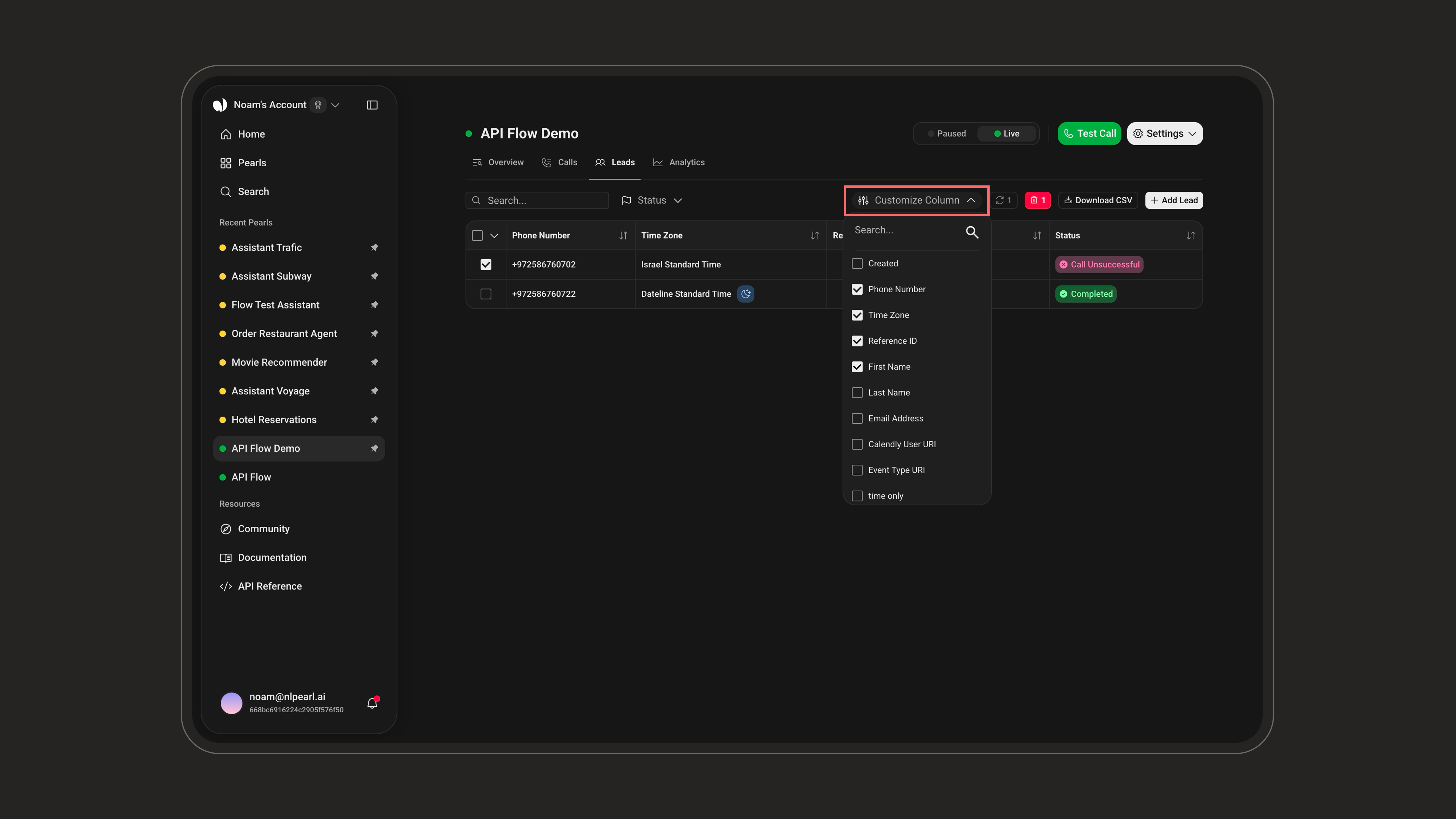Enable the Created column checkbox
Viewport: 1456px width, 819px height.
point(857,263)
